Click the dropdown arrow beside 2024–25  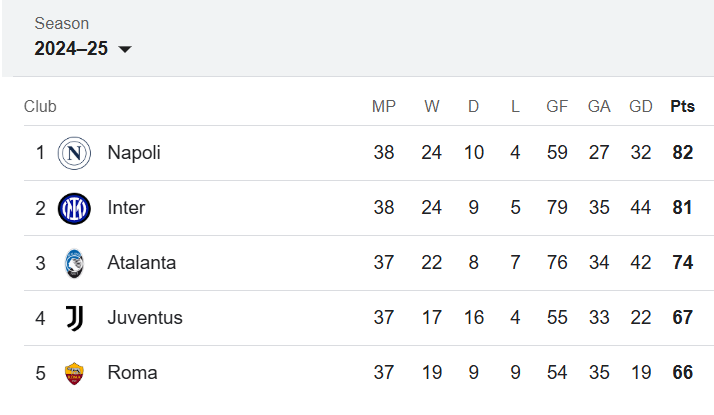125,49
